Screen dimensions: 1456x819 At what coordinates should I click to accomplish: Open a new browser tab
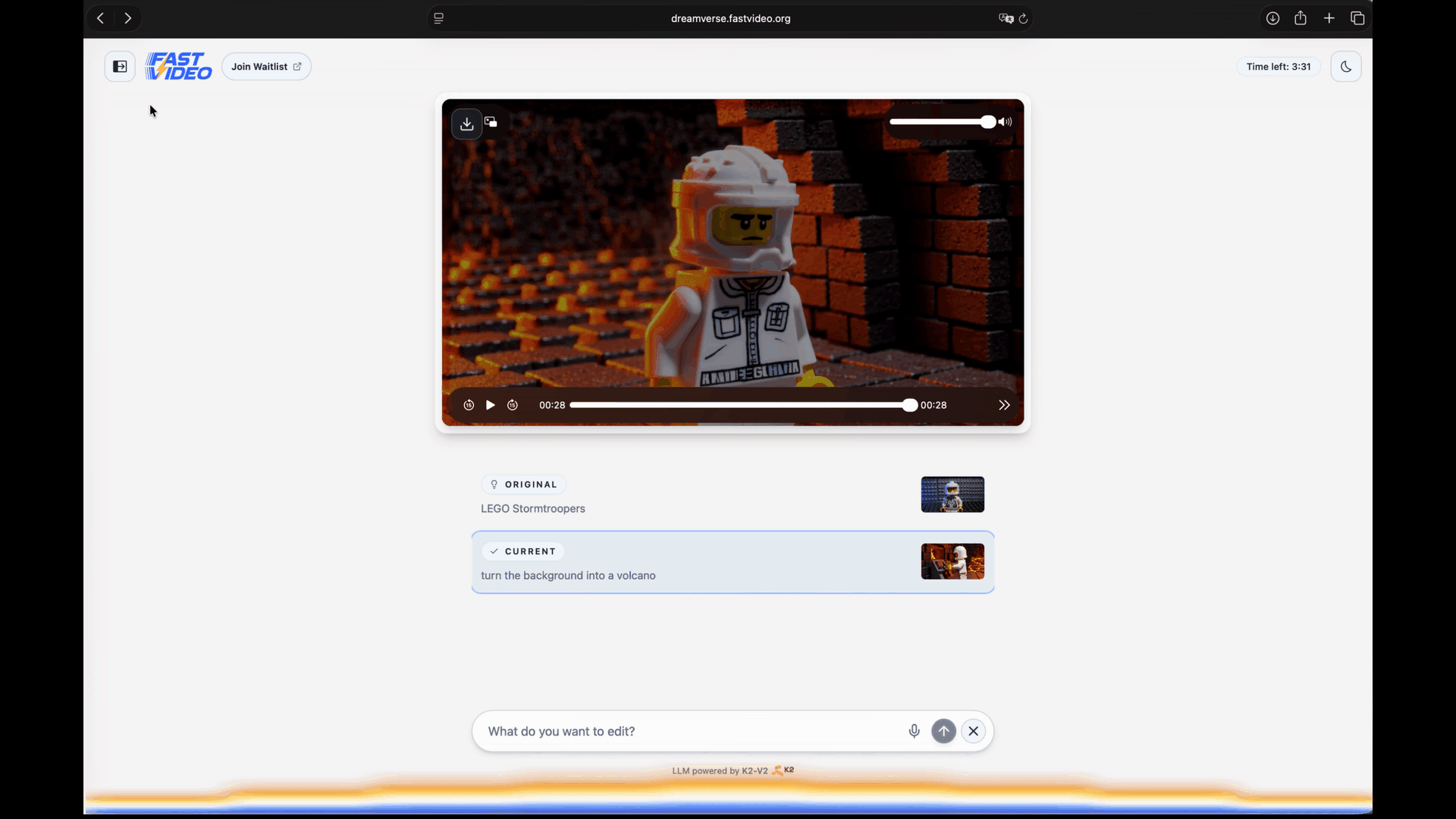[1329, 18]
